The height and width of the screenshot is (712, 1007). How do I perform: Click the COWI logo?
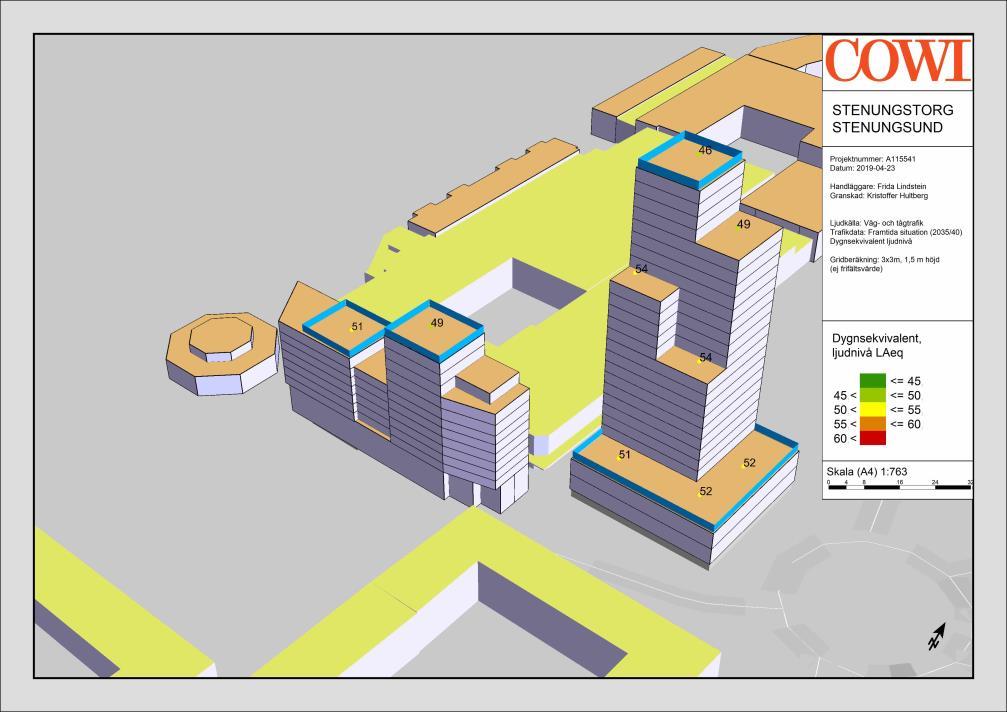click(898, 60)
